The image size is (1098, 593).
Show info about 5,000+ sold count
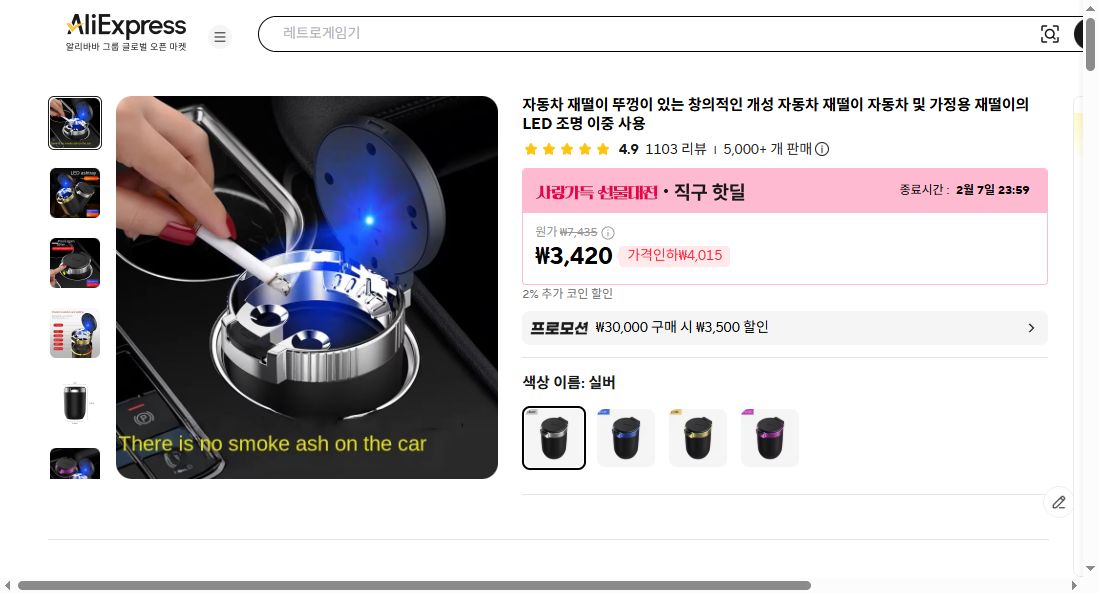tap(822, 149)
